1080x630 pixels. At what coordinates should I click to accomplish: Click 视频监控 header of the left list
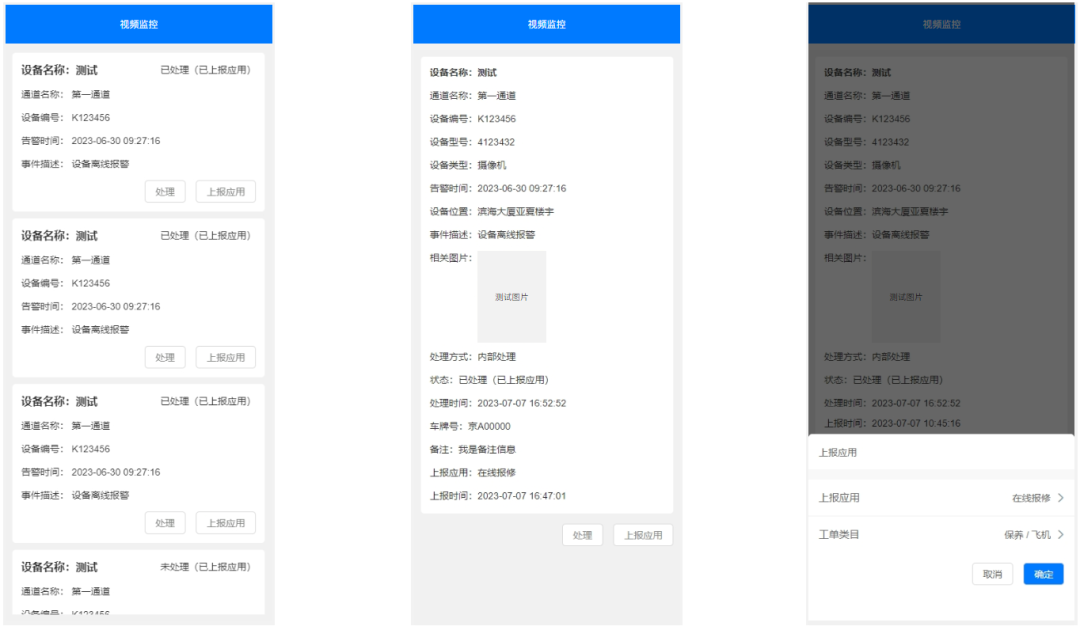[138, 24]
